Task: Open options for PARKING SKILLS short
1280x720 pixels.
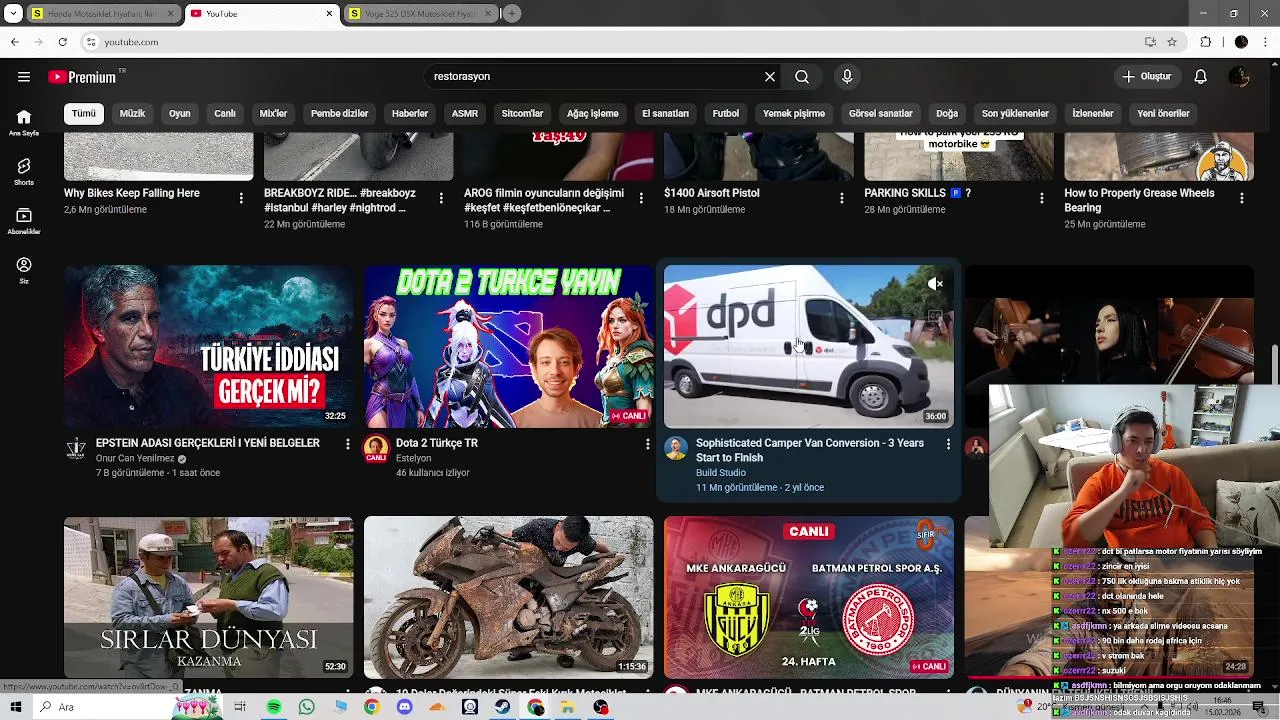Action: pyautogui.click(x=1041, y=198)
